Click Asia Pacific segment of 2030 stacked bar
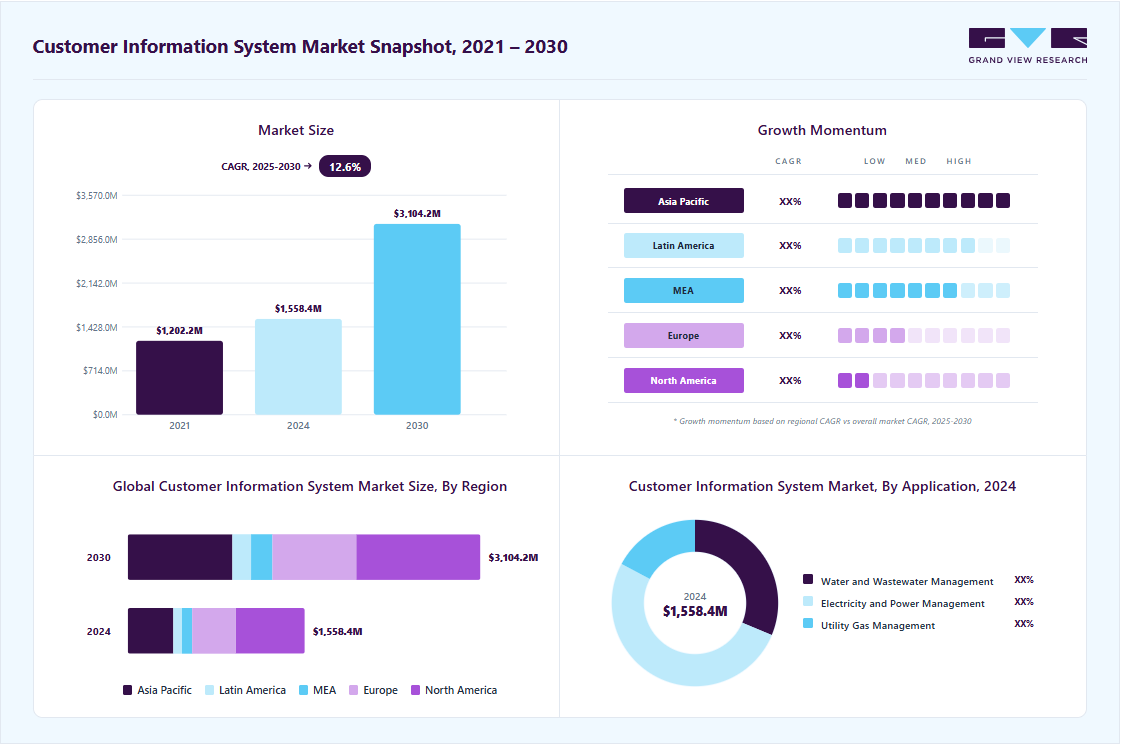 tap(180, 557)
